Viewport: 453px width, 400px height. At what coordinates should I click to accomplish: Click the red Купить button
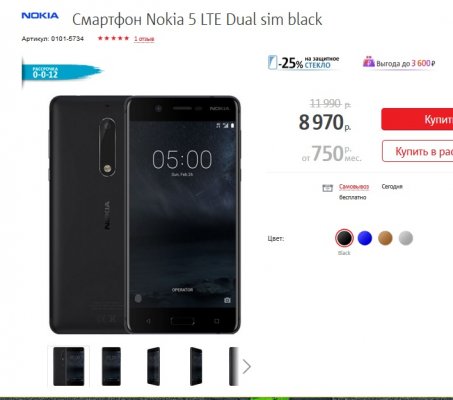(x=417, y=119)
